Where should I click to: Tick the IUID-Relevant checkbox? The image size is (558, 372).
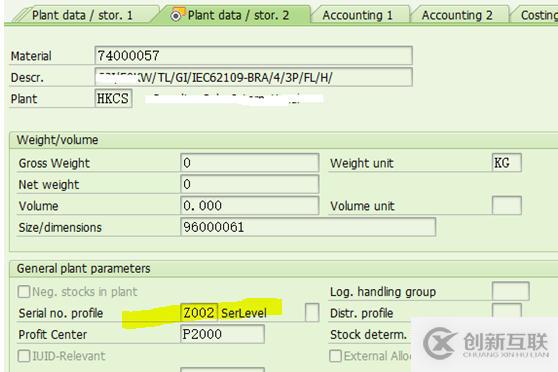[24, 356]
